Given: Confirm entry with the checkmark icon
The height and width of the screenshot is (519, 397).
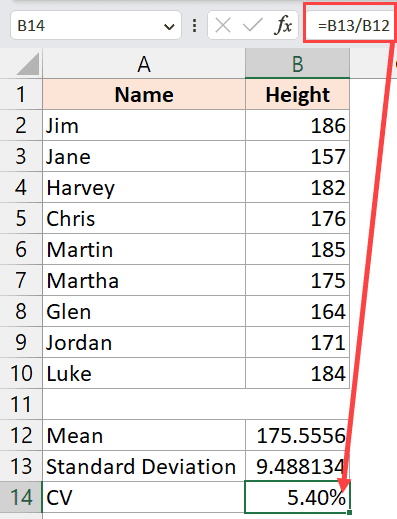Looking at the screenshot, I should pos(253,25).
